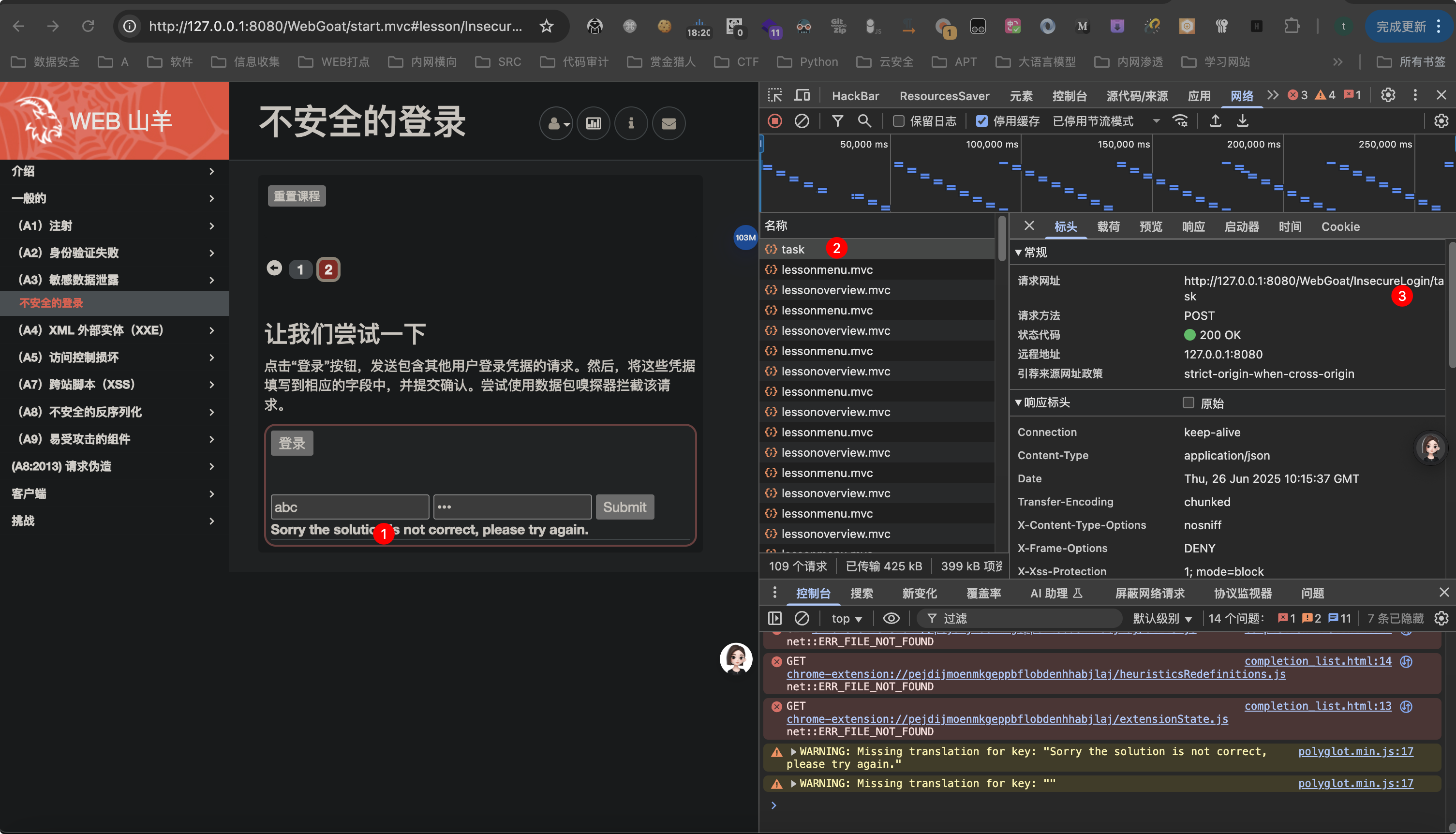Switch to the 载荷 tab
This screenshot has height=834, width=1456.
[x=1108, y=226]
